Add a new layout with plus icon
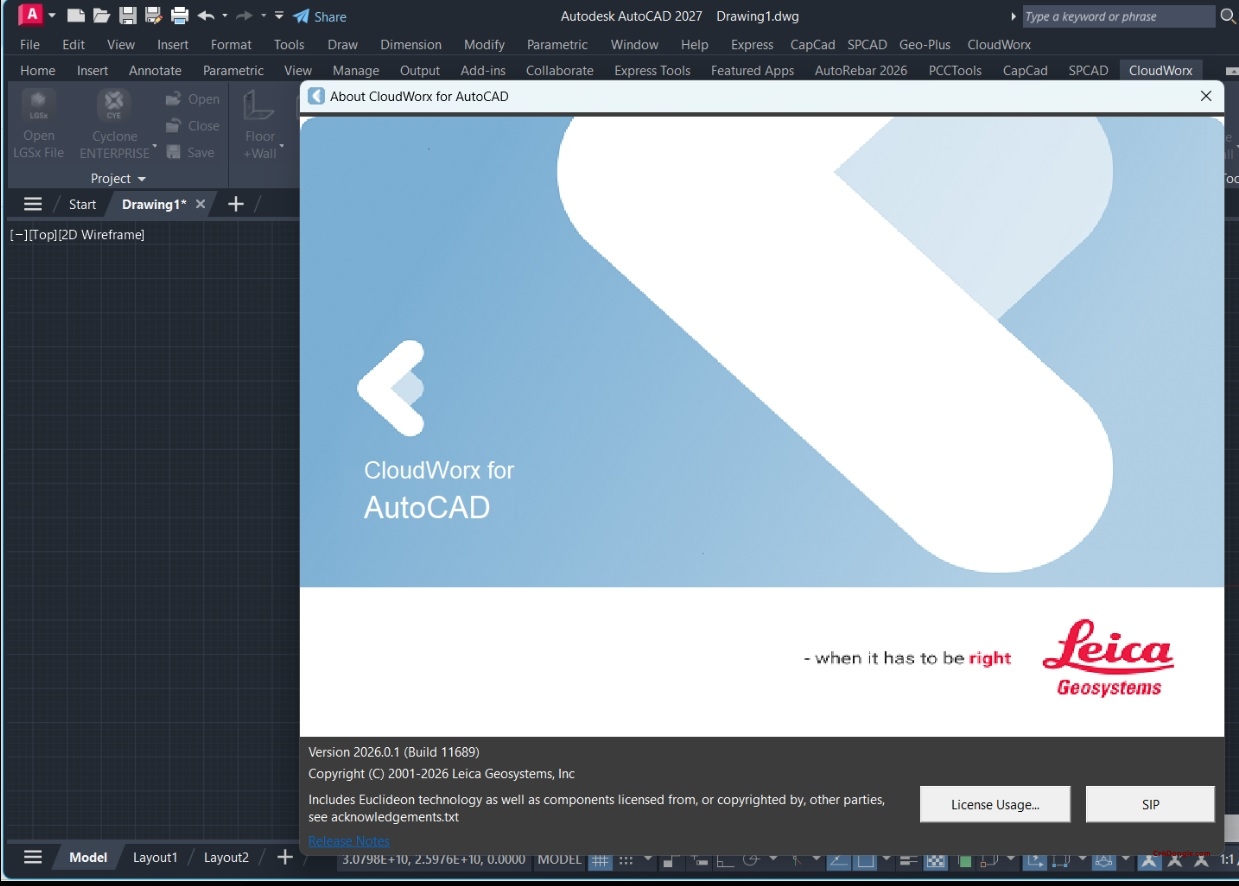This screenshot has width=1239, height=886. point(285,857)
